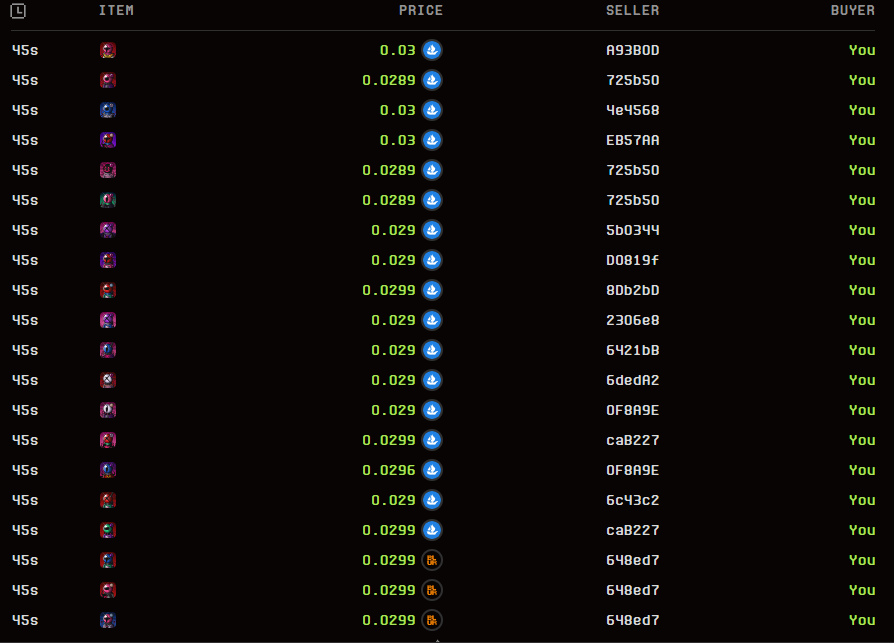Click the orange Blur currency icon next to seller 648ed7
Image resolution: width=894 pixels, height=643 pixels.
[x=431, y=560]
